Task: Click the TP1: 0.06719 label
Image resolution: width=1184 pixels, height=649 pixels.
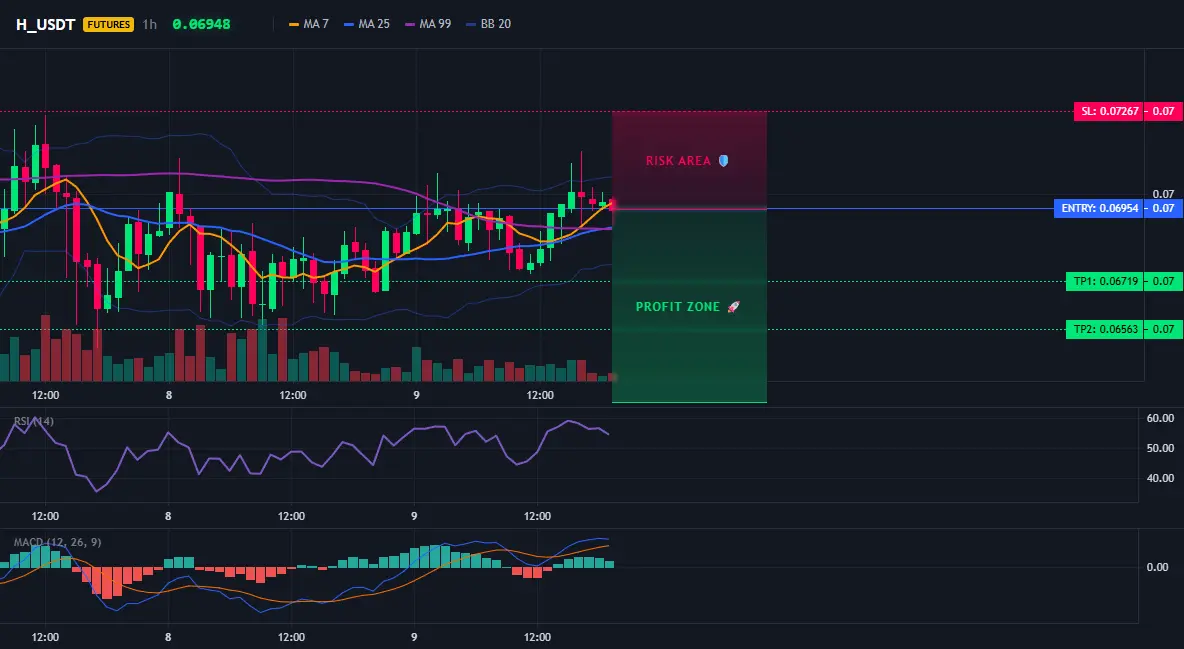Action: pos(1105,282)
